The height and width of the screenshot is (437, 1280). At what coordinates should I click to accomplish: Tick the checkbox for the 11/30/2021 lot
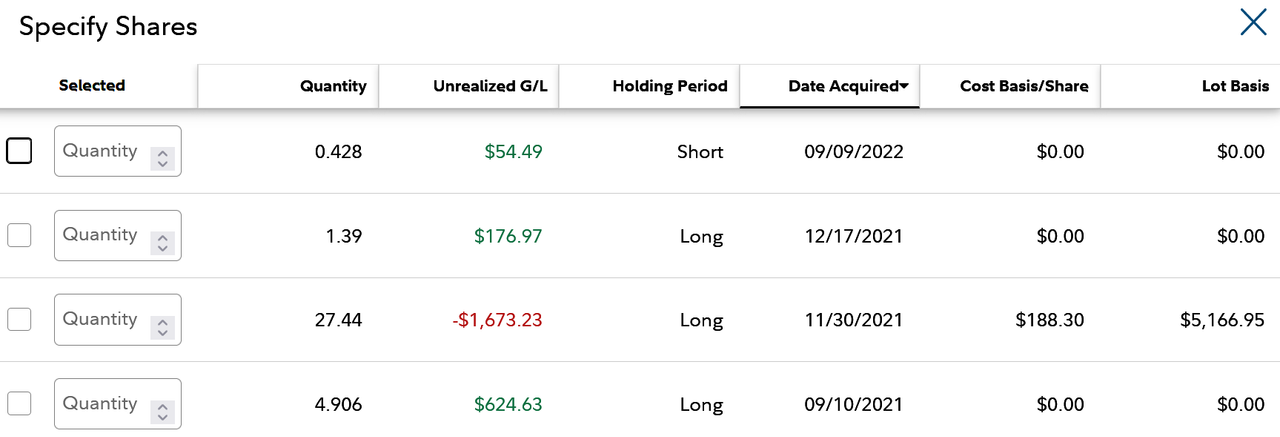coord(19,319)
